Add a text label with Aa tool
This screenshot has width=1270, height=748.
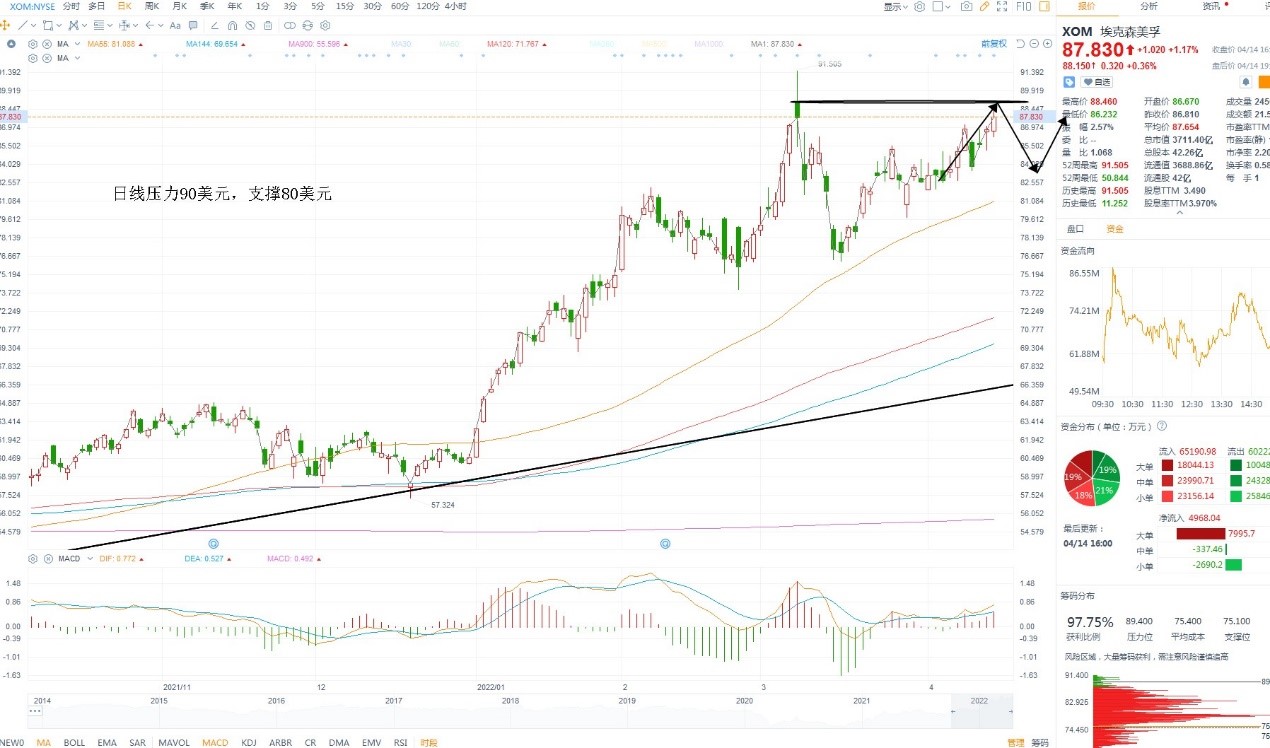175,25
